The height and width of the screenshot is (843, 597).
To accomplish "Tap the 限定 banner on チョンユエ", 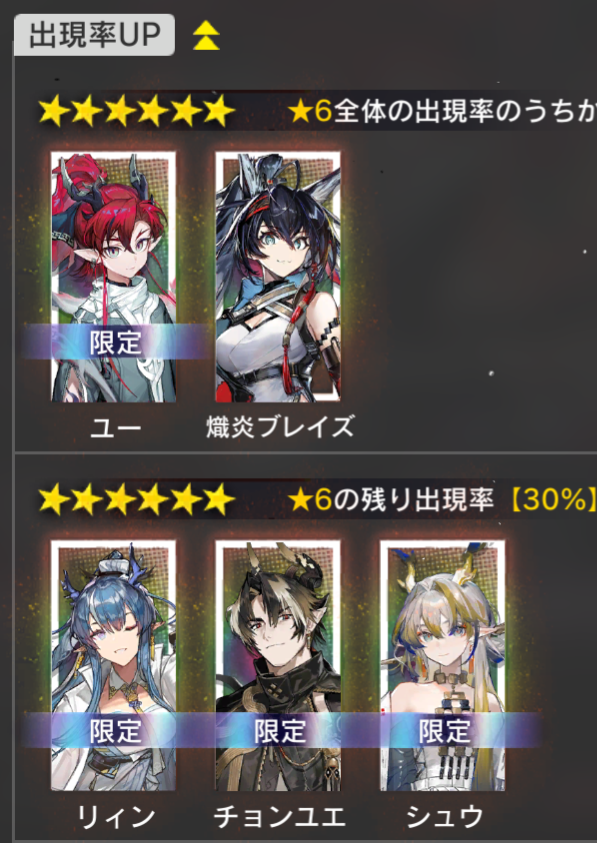I will pos(279,731).
